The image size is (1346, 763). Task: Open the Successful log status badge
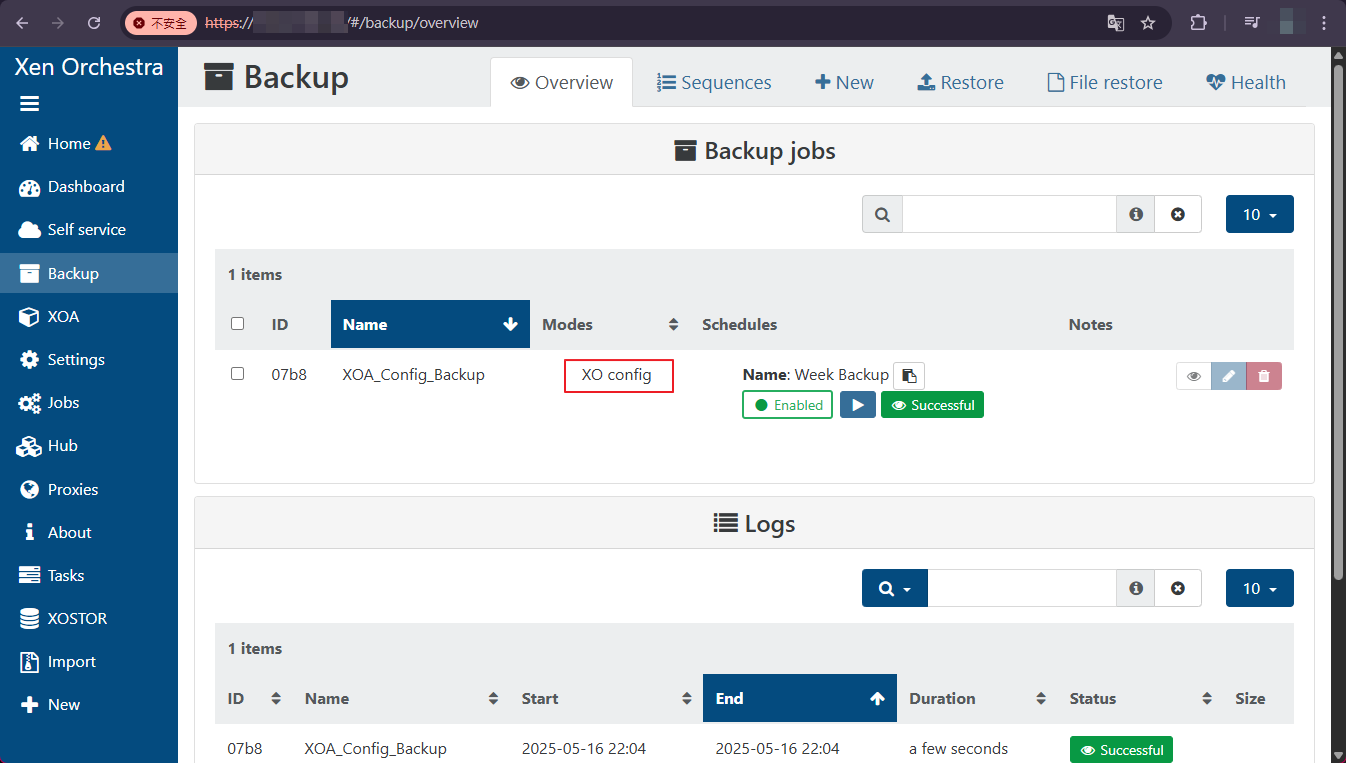pyautogui.click(x=1121, y=750)
